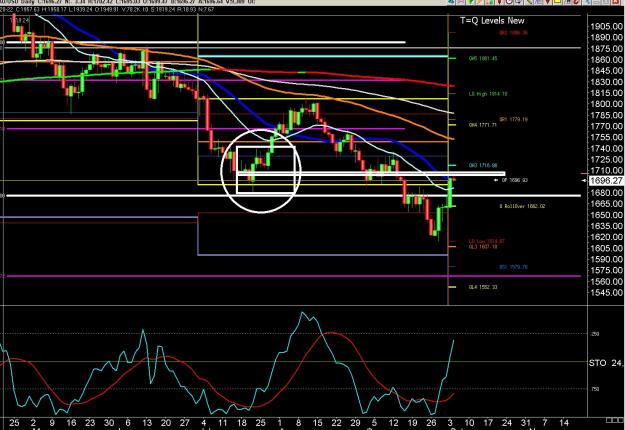
Task: Click the date label 30 on time axis
Action: click(x=109, y=423)
